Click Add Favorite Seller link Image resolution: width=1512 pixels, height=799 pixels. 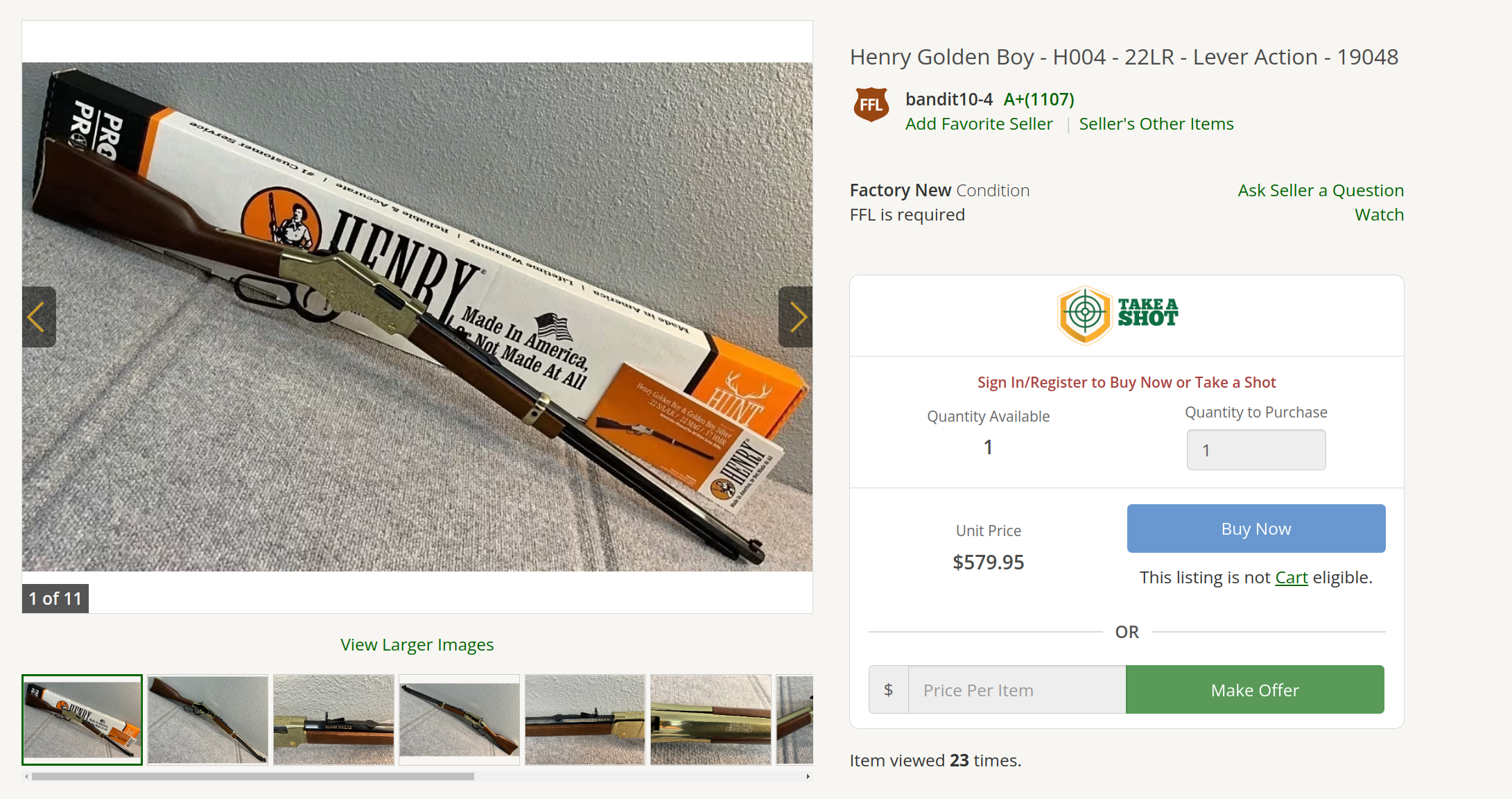[x=979, y=124]
